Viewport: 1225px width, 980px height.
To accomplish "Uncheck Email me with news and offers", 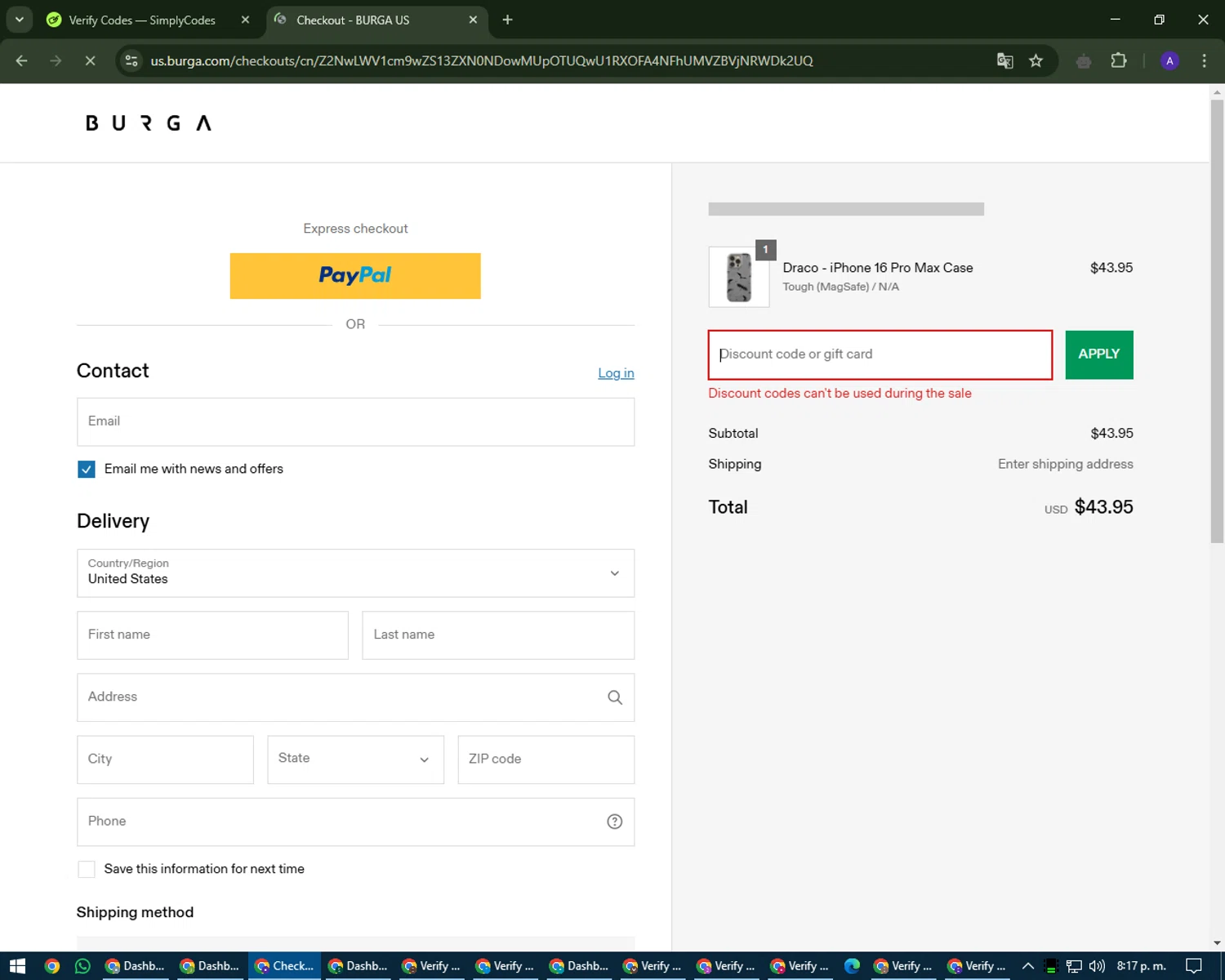I will pos(87,469).
